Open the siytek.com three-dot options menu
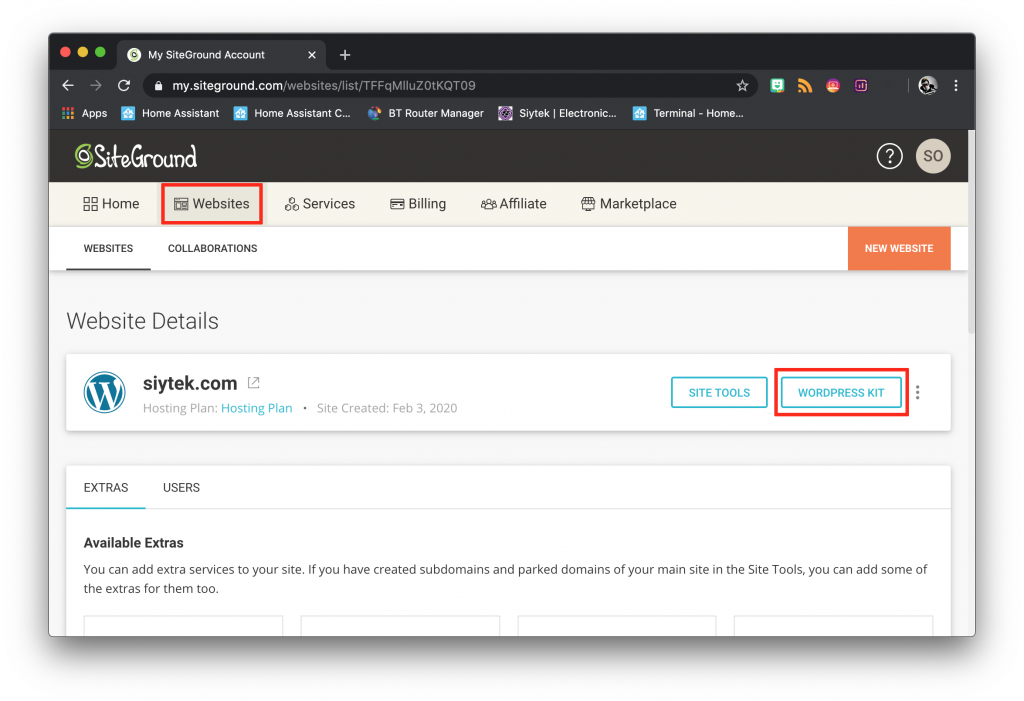The height and width of the screenshot is (701, 1024). coord(918,392)
